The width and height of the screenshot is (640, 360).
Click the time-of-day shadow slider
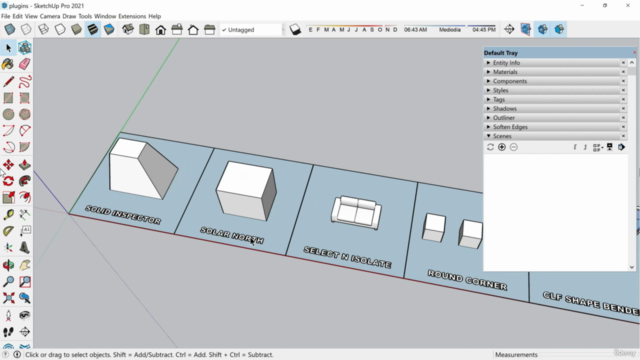(449, 29)
